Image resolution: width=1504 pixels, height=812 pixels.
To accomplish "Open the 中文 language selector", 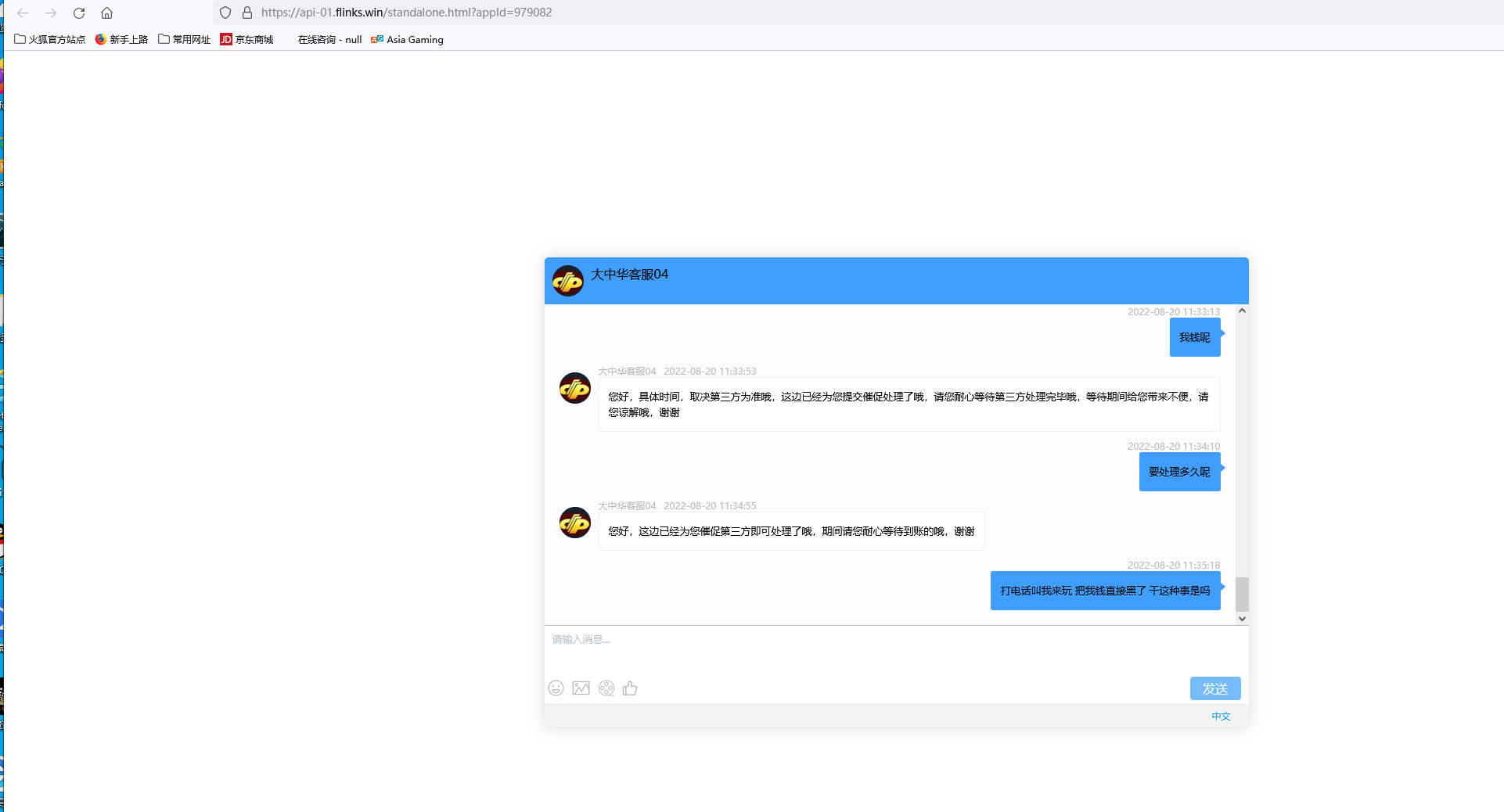I will tap(1221, 717).
